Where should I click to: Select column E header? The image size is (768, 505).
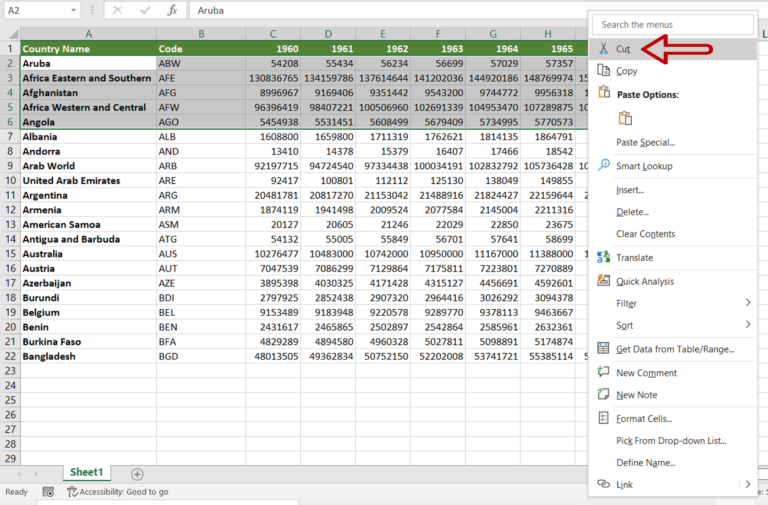click(383, 34)
